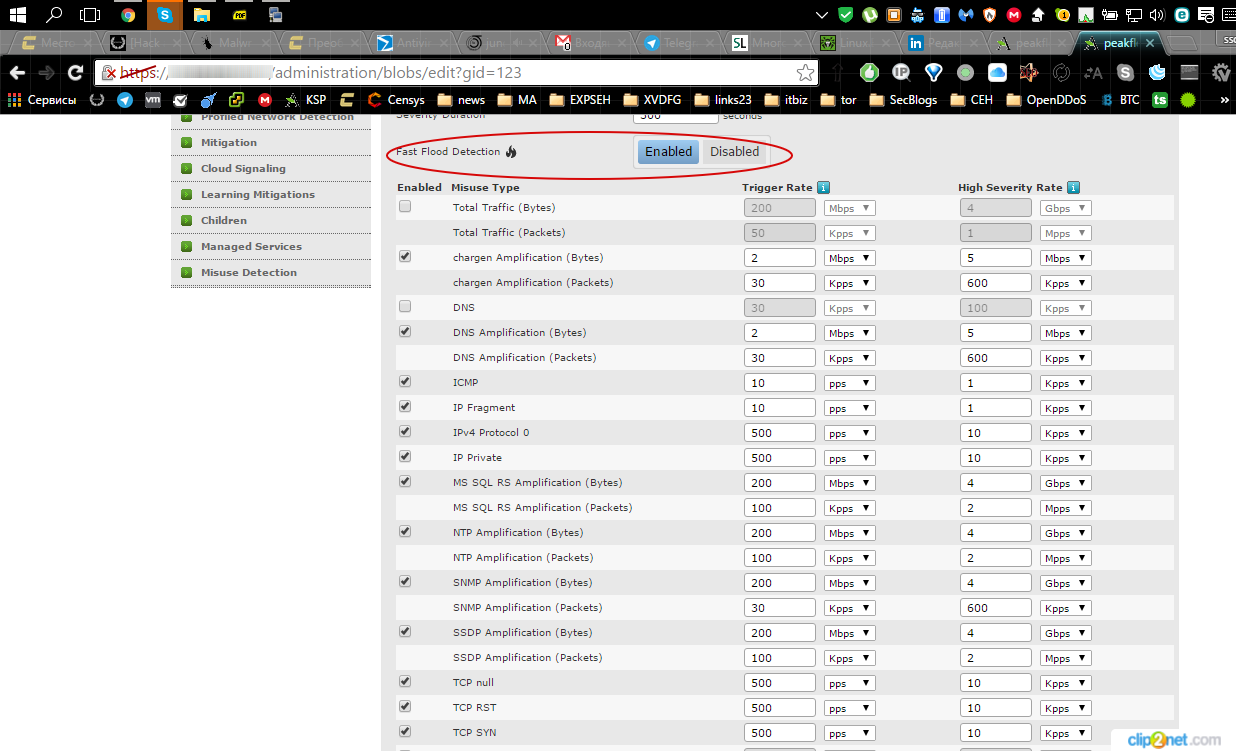
Task: Launch File Explorer from the taskbar
Action: click(202, 15)
